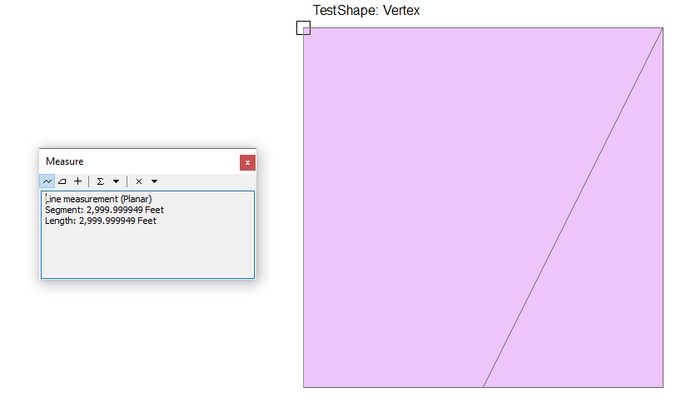691x412 pixels.
Task: Click the Segment 2,999.999949 Feet line
Action: [x=104, y=210]
